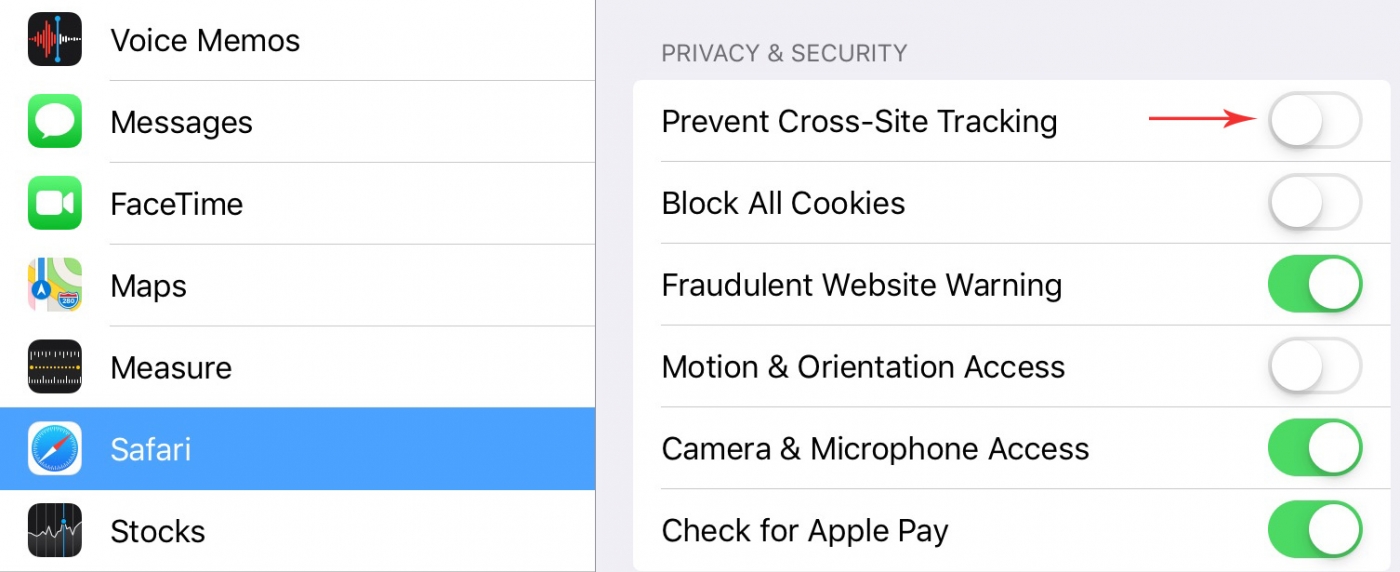Enable Motion & Orientation Access switch
Viewport: 1400px width, 572px height.
(1315, 367)
